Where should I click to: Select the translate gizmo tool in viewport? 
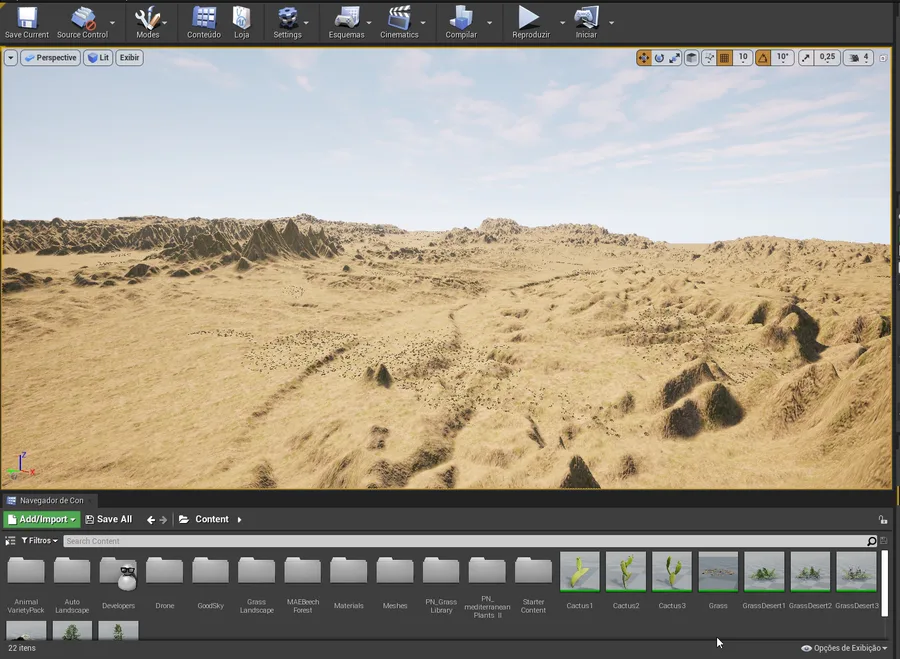[x=643, y=58]
